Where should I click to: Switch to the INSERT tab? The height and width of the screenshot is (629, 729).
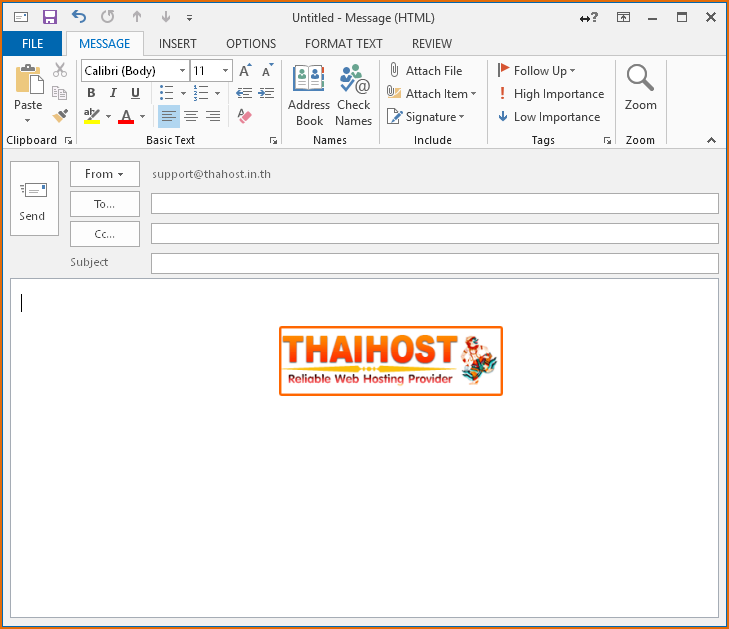click(178, 44)
